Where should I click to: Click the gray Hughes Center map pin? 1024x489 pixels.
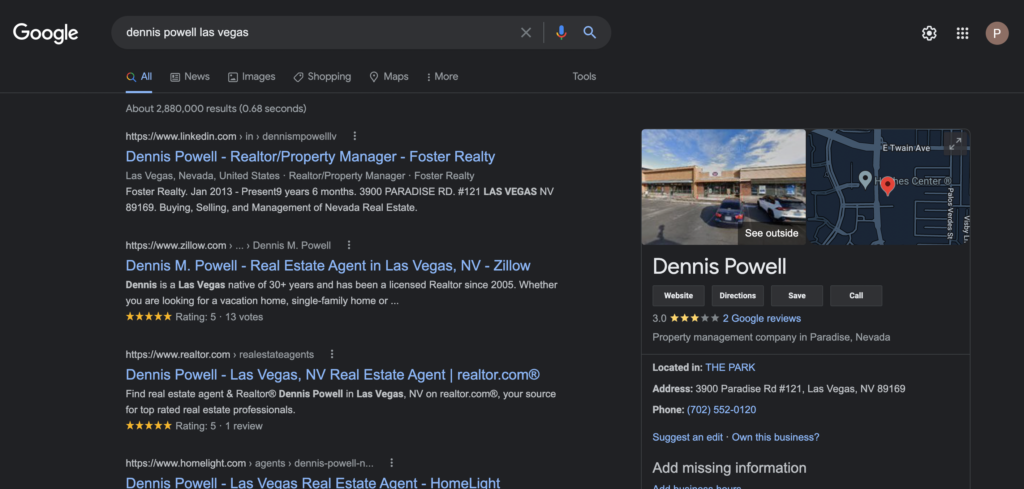pyautogui.click(x=865, y=179)
